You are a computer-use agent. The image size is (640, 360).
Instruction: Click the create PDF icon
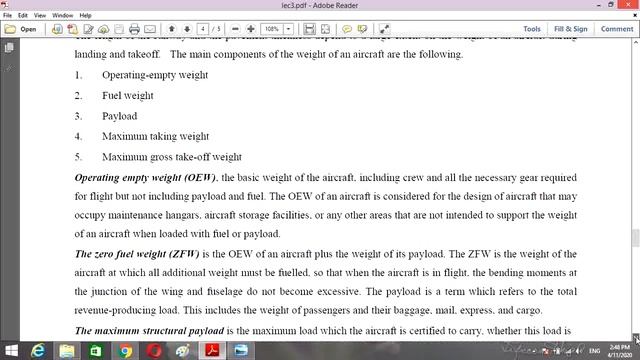73,29
